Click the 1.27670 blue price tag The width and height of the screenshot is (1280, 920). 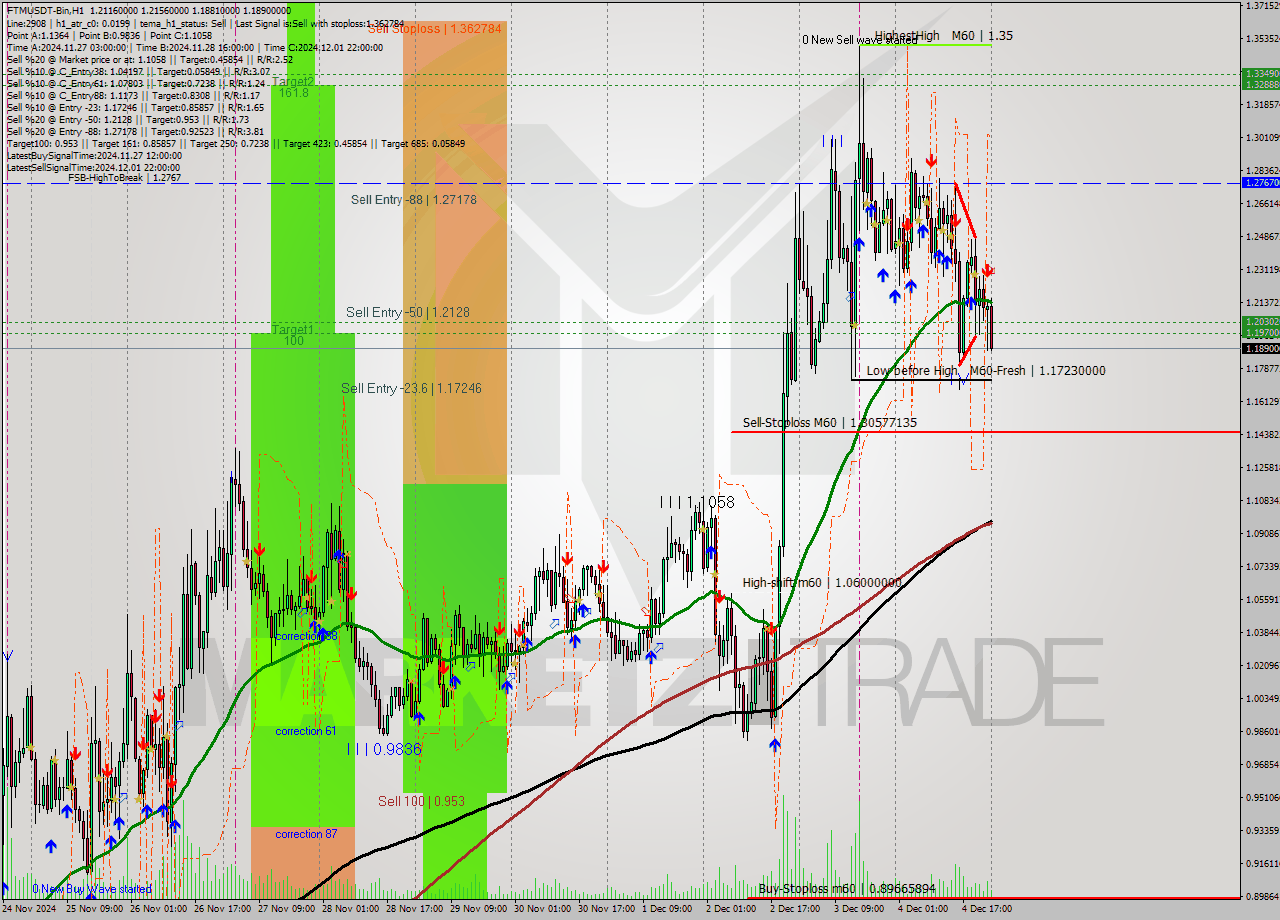coord(1259,183)
